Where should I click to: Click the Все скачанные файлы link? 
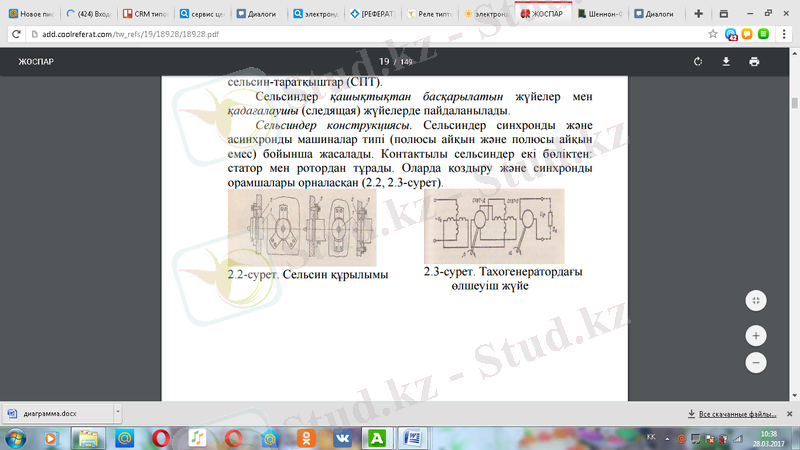tap(735, 412)
